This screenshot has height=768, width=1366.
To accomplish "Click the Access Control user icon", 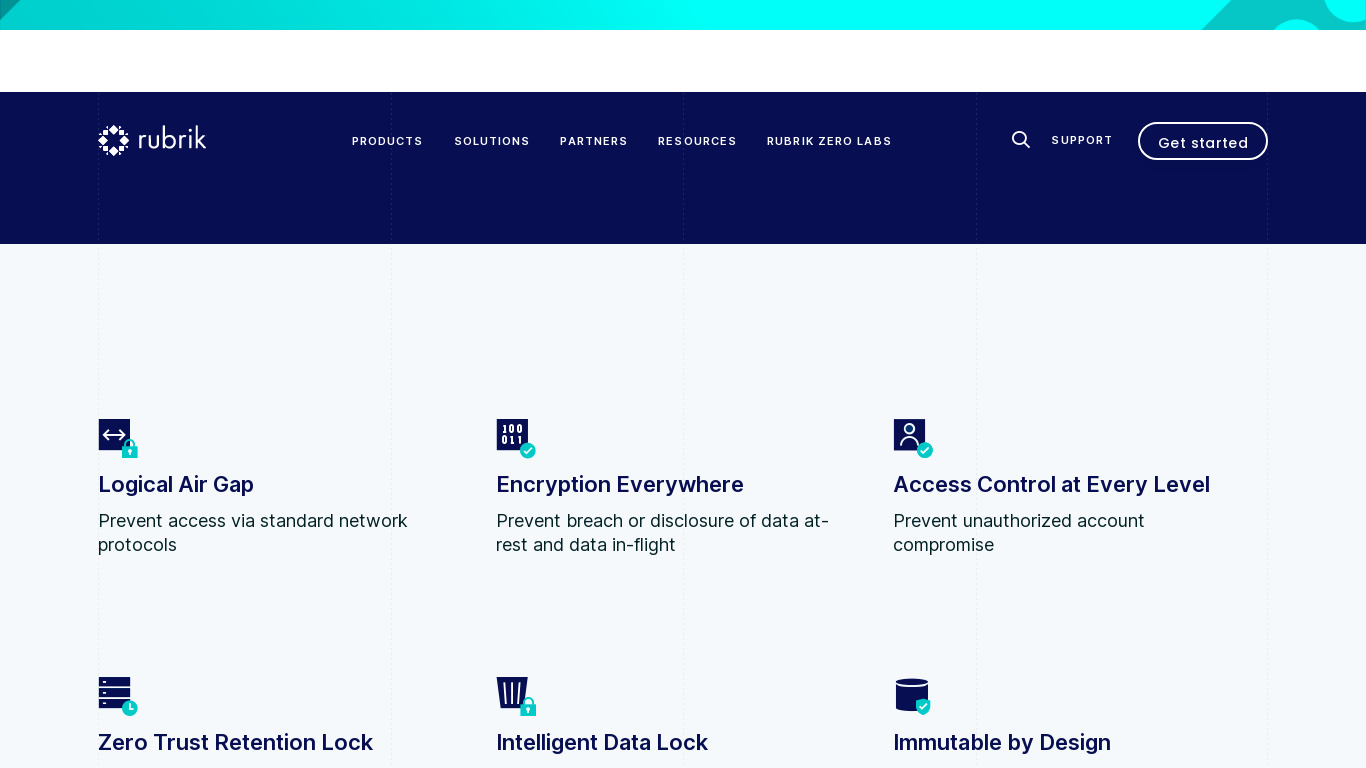I will 913,438.
